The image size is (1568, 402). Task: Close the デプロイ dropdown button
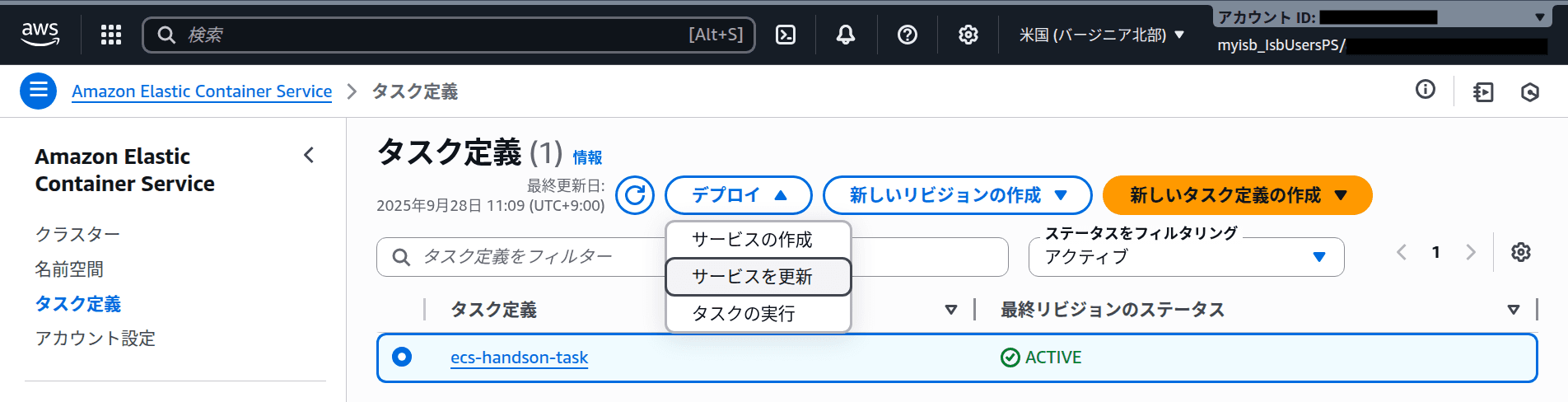tap(739, 195)
